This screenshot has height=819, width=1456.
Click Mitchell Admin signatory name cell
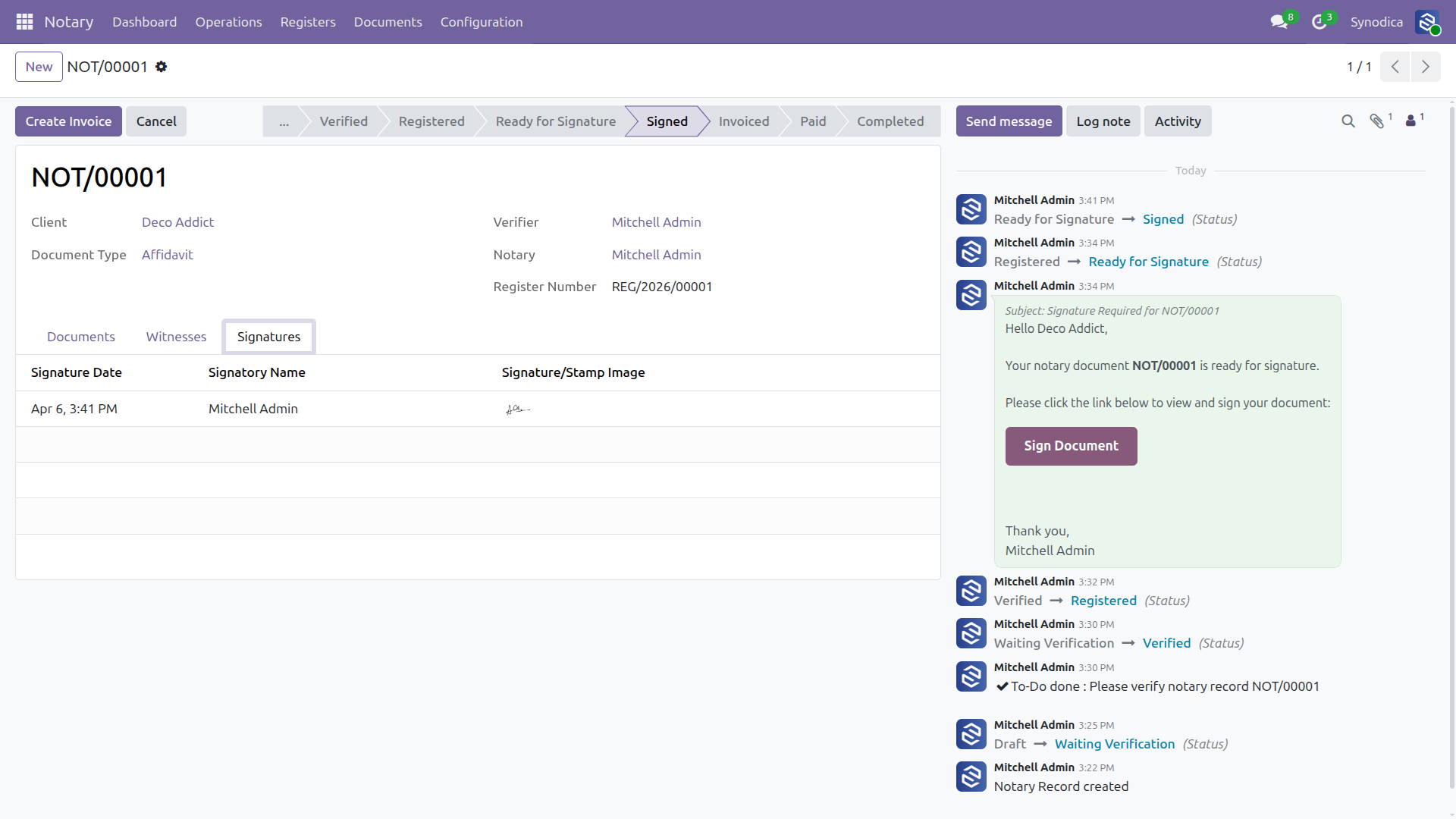point(253,409)
